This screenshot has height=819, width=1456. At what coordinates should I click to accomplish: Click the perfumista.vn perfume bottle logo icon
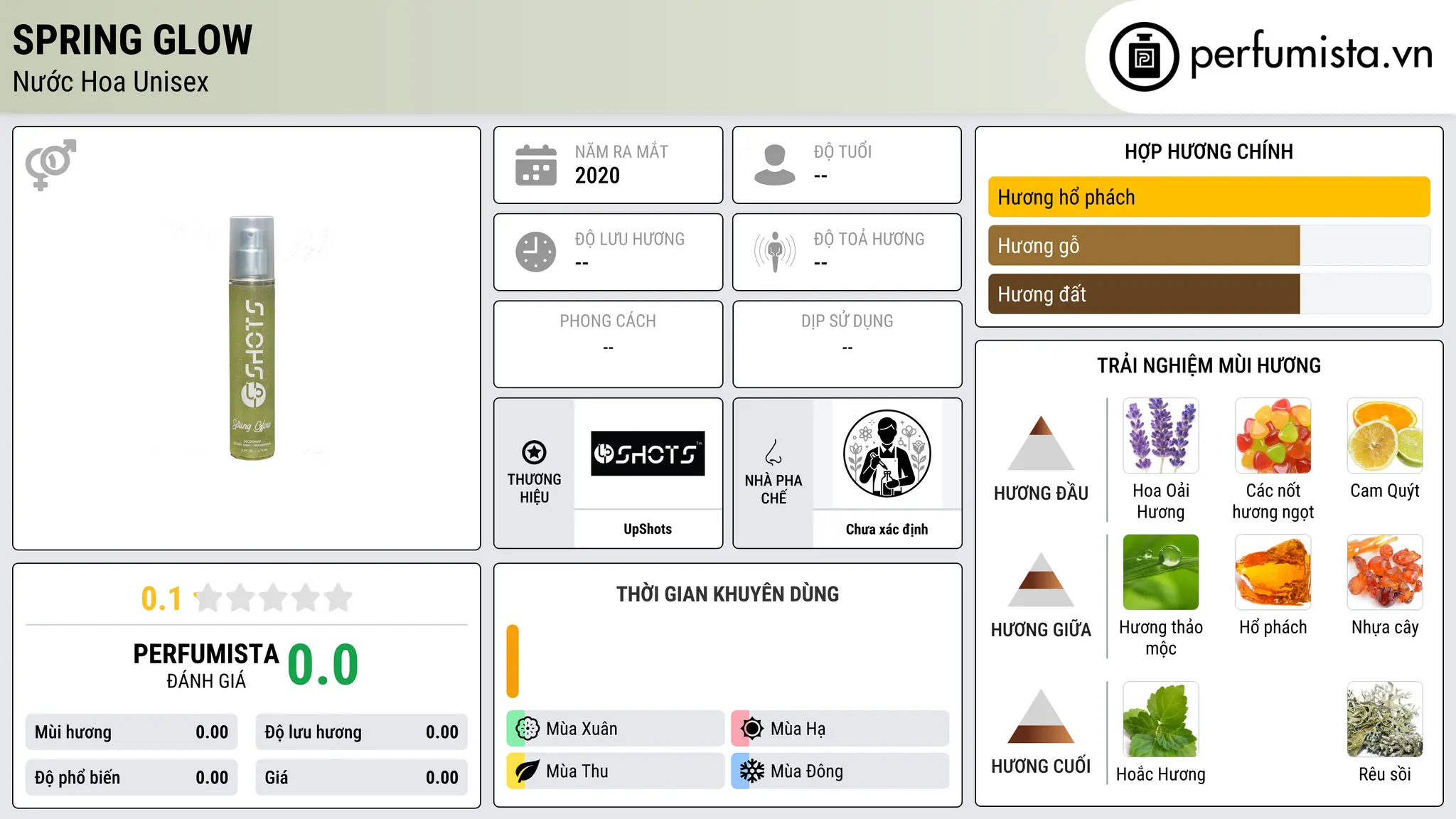(x=1144, y=57)
